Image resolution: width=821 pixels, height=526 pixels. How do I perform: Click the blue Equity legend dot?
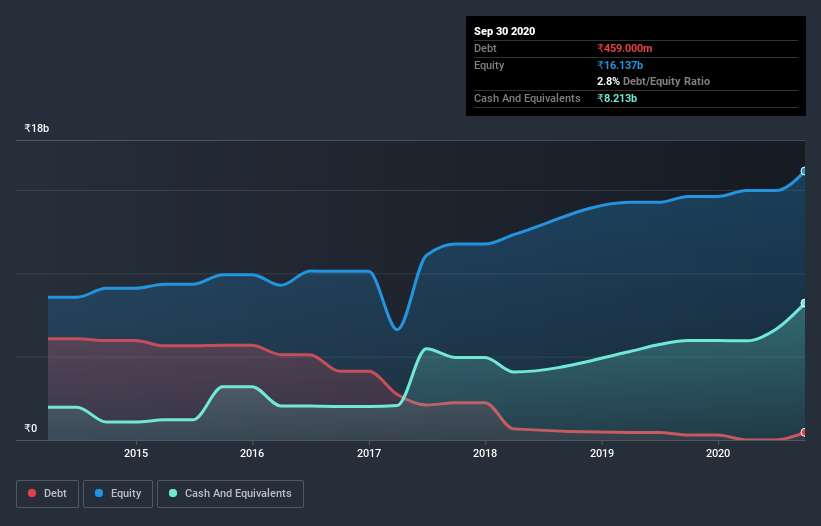coord(99,493)
